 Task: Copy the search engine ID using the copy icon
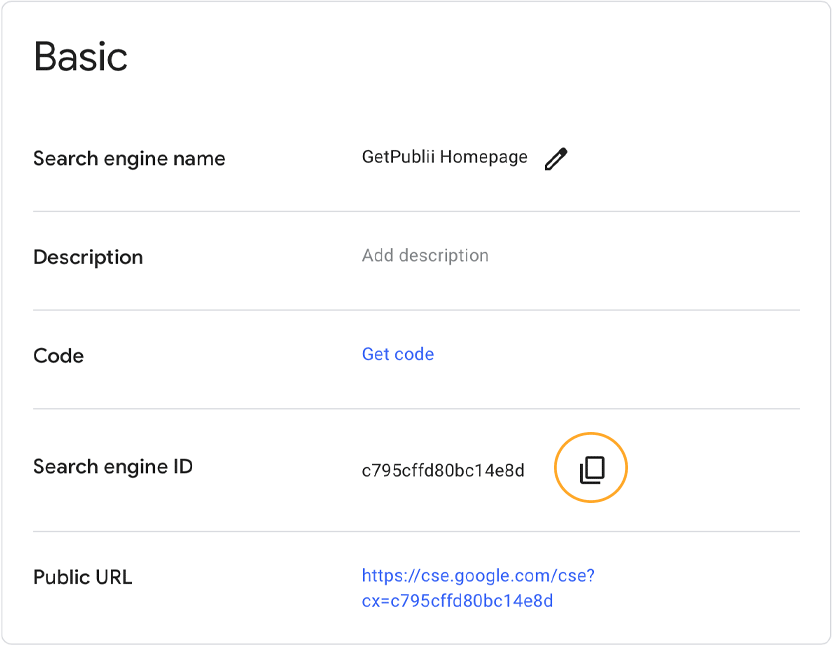[590, 467]
